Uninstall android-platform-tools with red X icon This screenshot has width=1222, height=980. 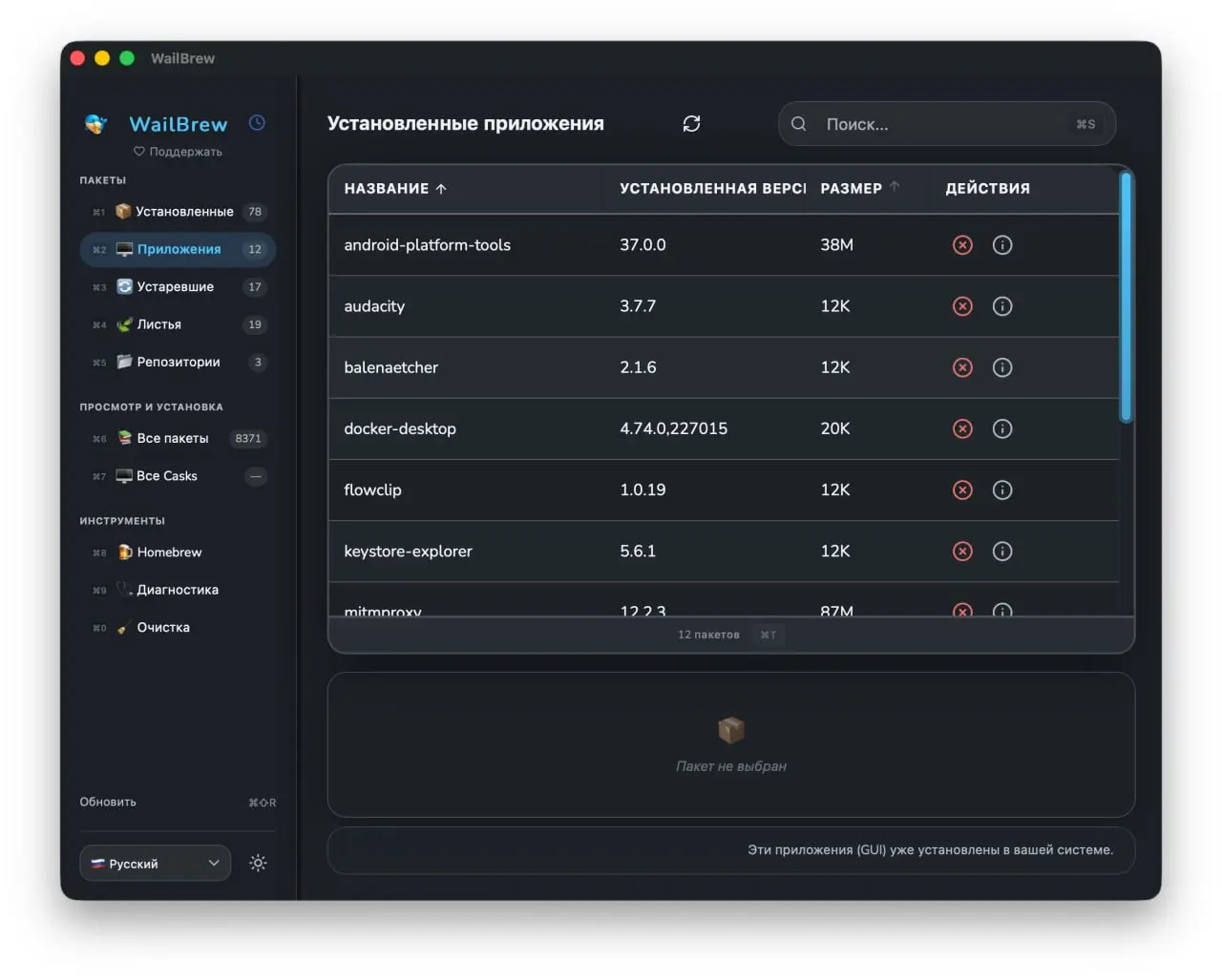pos(962,245)
